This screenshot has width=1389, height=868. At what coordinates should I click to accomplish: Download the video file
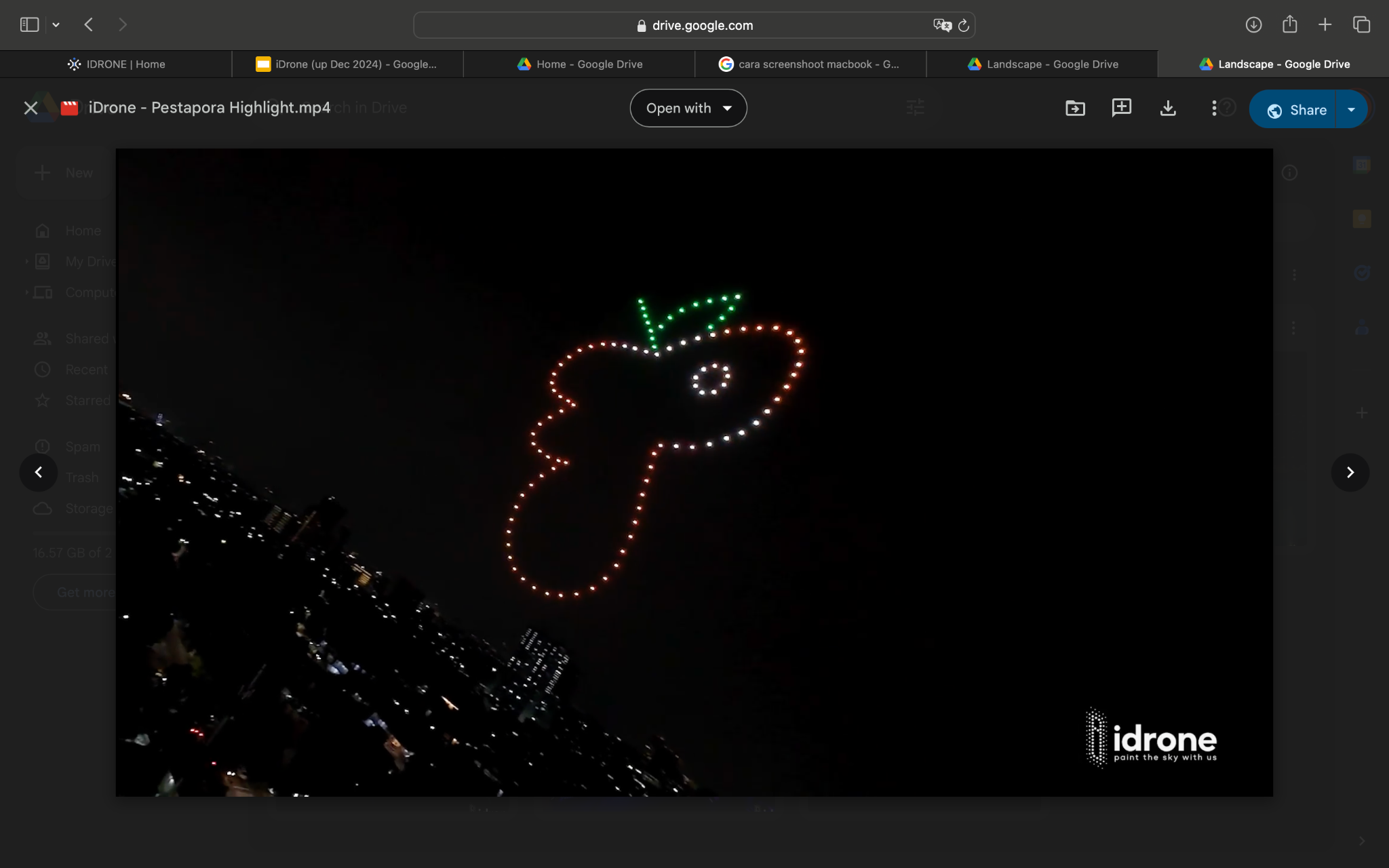click(1168, 108)
